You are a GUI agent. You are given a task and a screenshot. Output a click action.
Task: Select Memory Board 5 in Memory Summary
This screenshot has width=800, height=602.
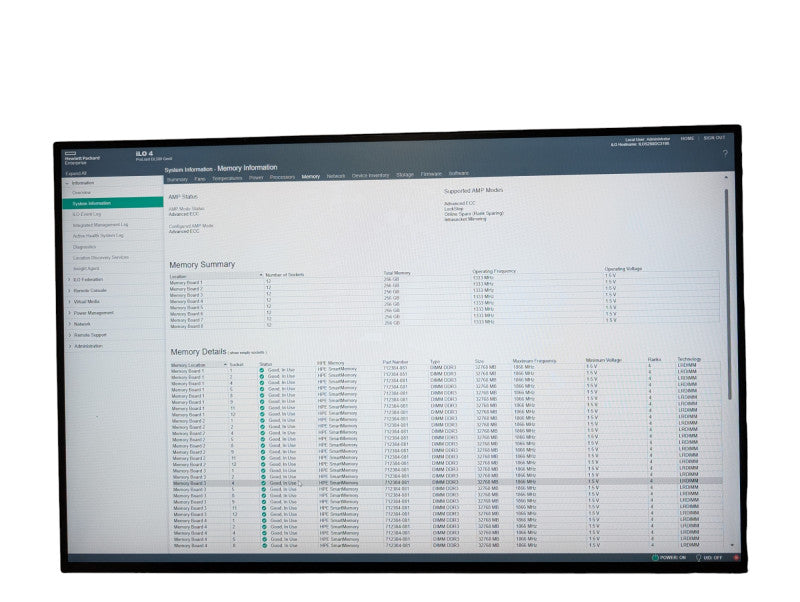click(186, 308)
